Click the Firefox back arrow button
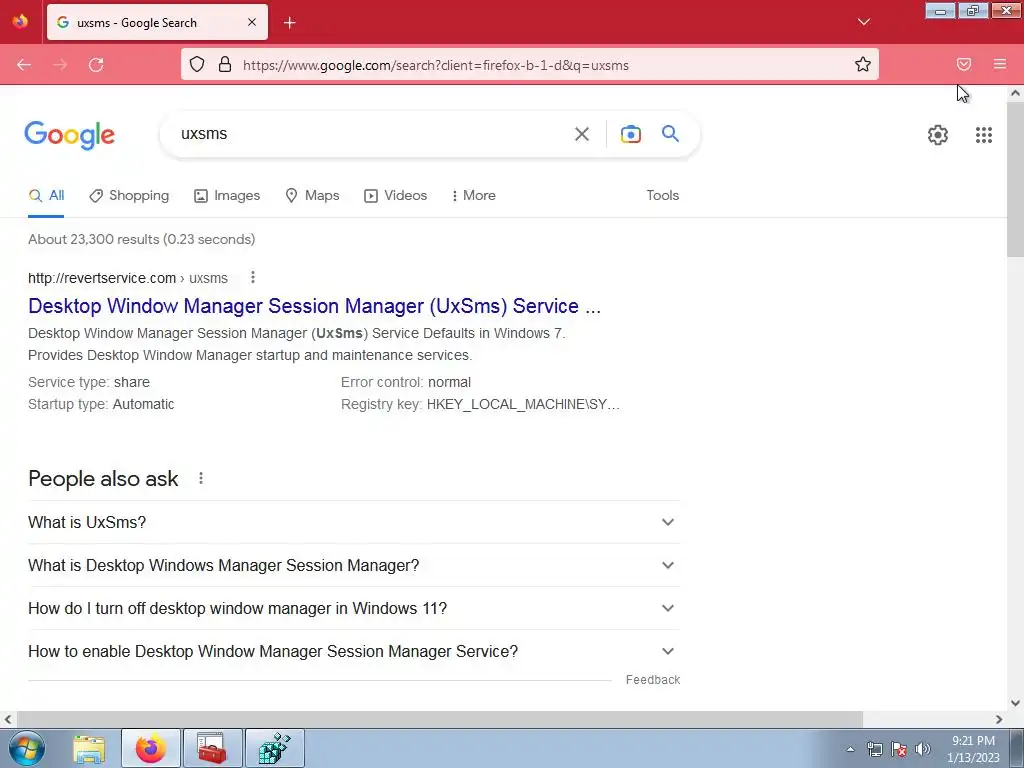Viewport: 1024px width, 768px height. (x=24, y=65)
